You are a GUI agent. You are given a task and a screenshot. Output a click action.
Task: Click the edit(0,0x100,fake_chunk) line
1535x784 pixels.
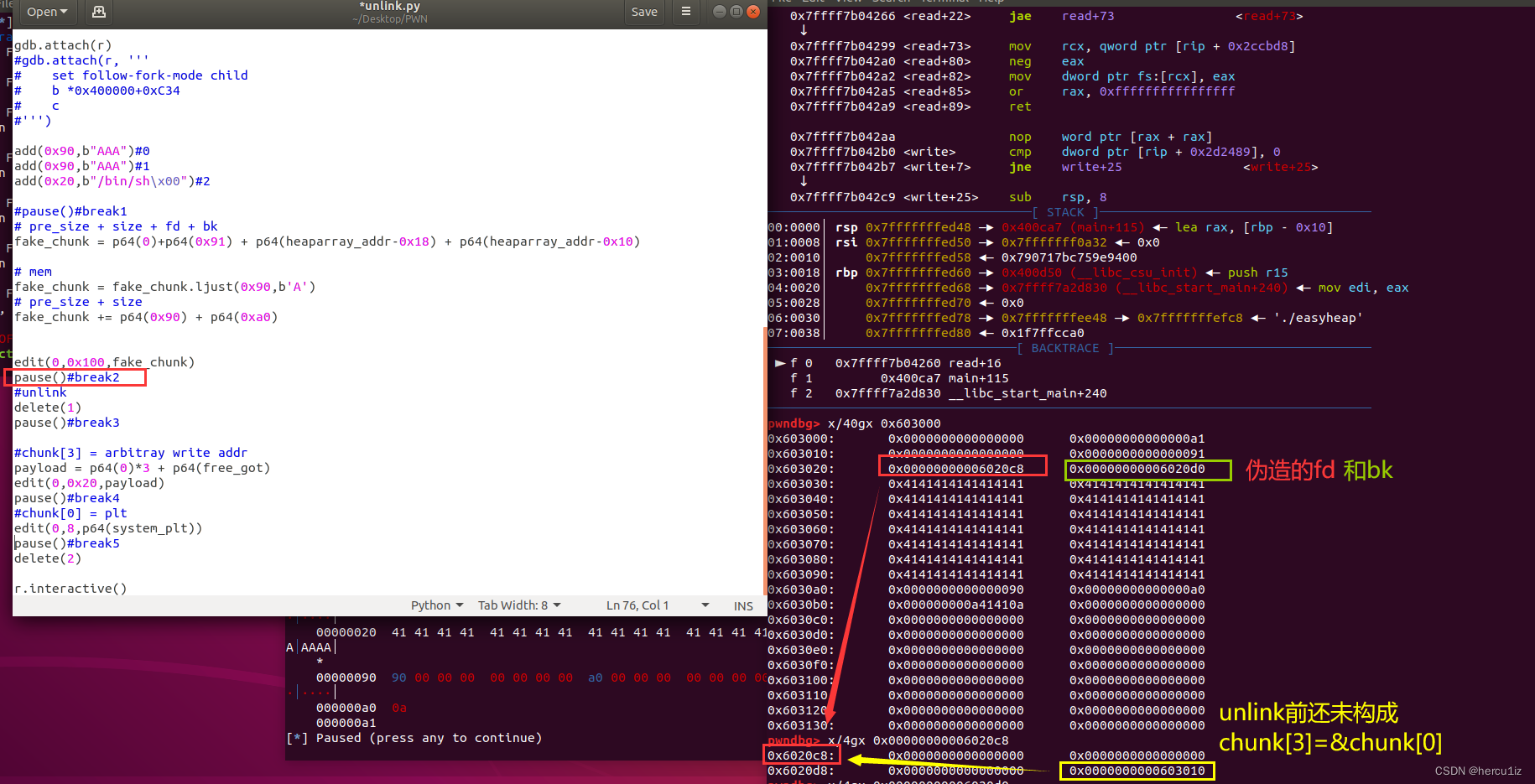tap(105, 362)
